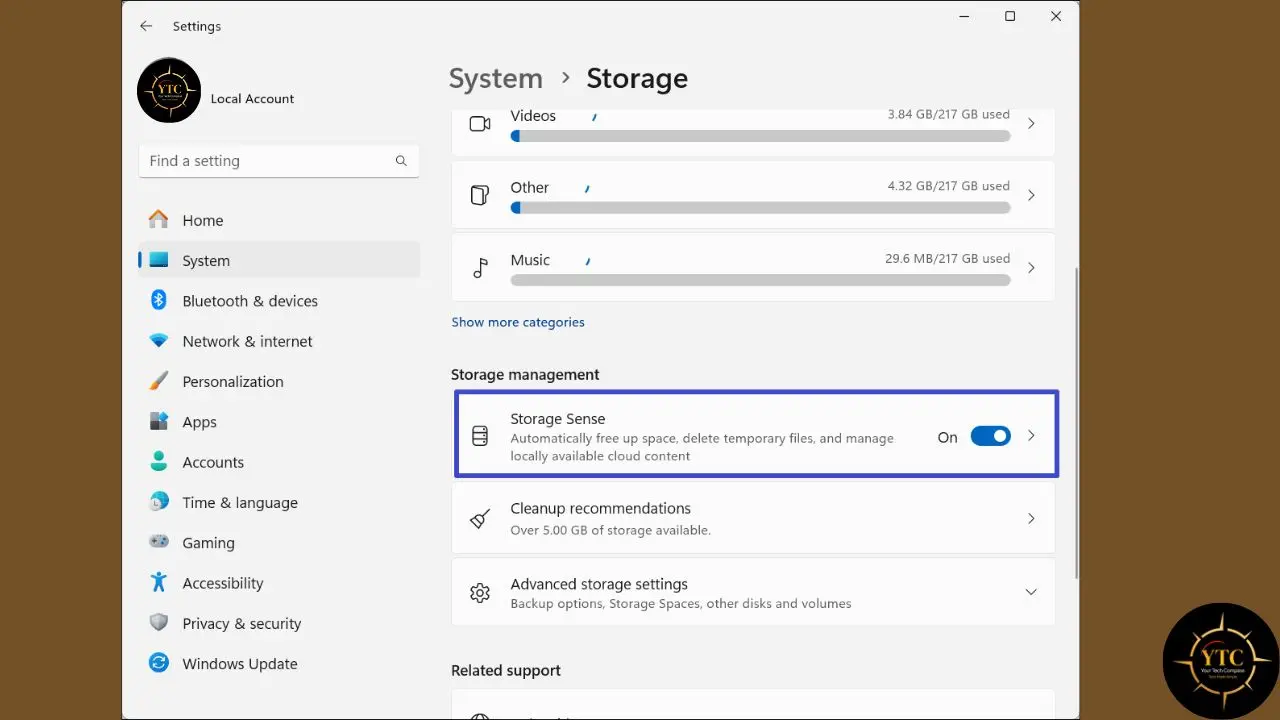Click the Music note icon

pos(480,268)
